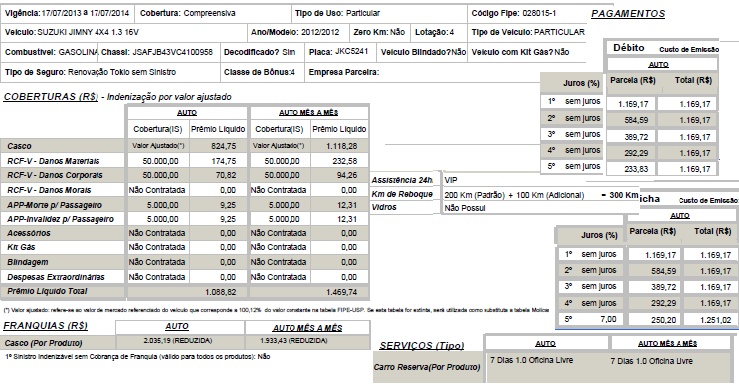Select the APP-Morte p/ Passageiro row label
The width and height of the screenshot is (739, 384).
(x=54, y=205)
